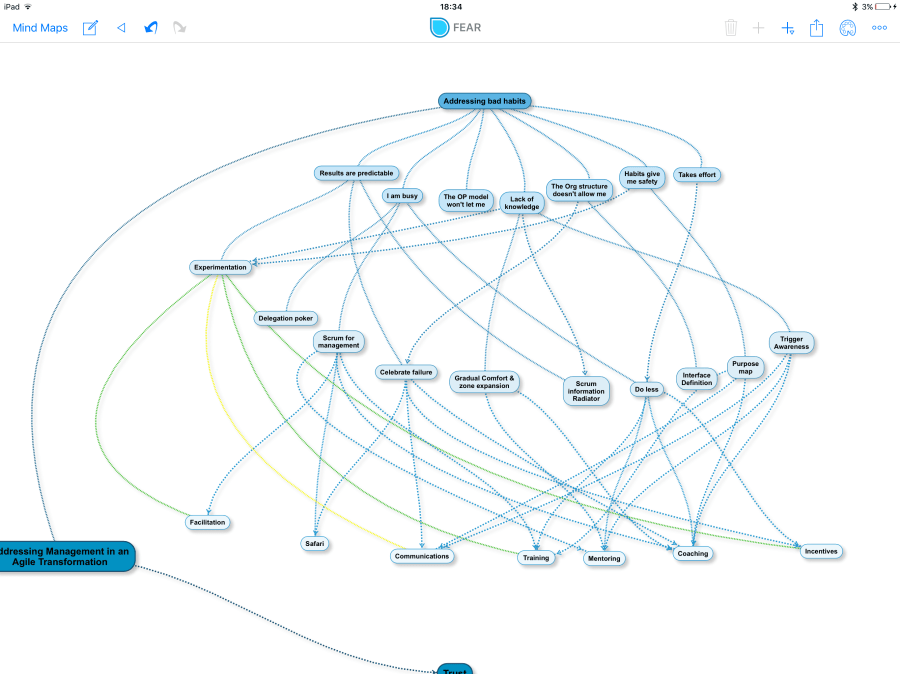
Task: Select the Experimentation node
Action: click(x=220, y=267)
